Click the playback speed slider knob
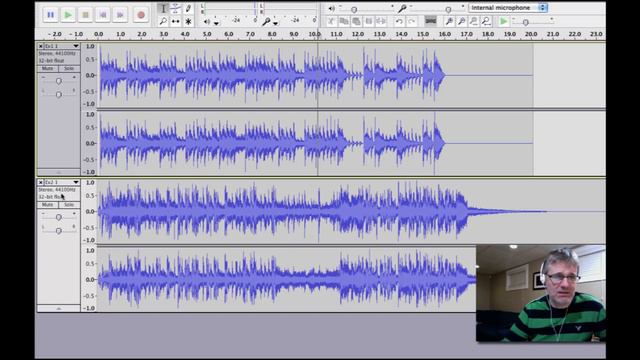This screenshot has width=640, height=360. (x=526, y=22)
